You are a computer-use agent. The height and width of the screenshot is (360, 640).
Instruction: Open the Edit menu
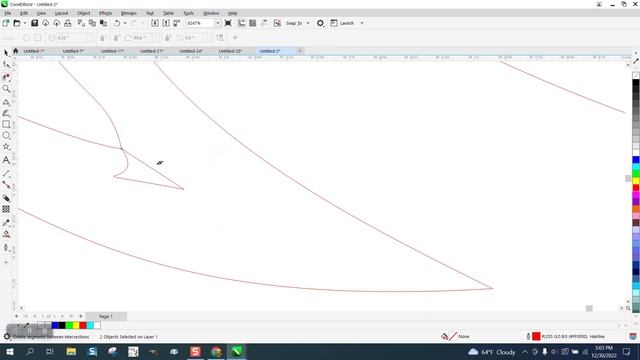point(24,13)
